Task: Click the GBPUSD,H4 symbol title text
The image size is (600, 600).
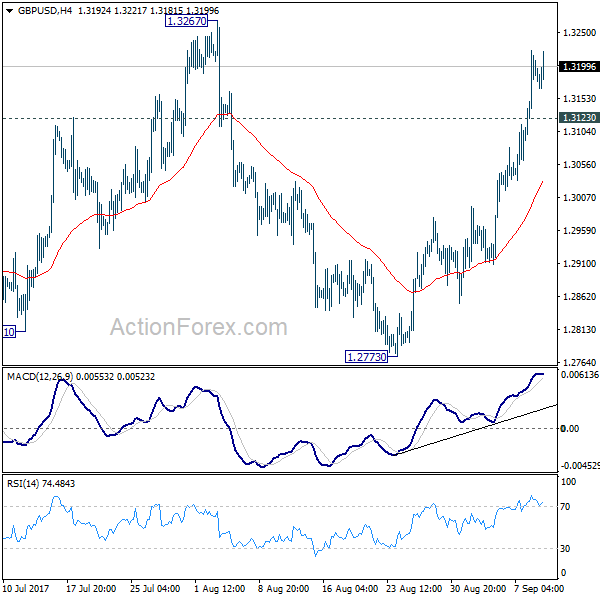Action: coord(44,10)
